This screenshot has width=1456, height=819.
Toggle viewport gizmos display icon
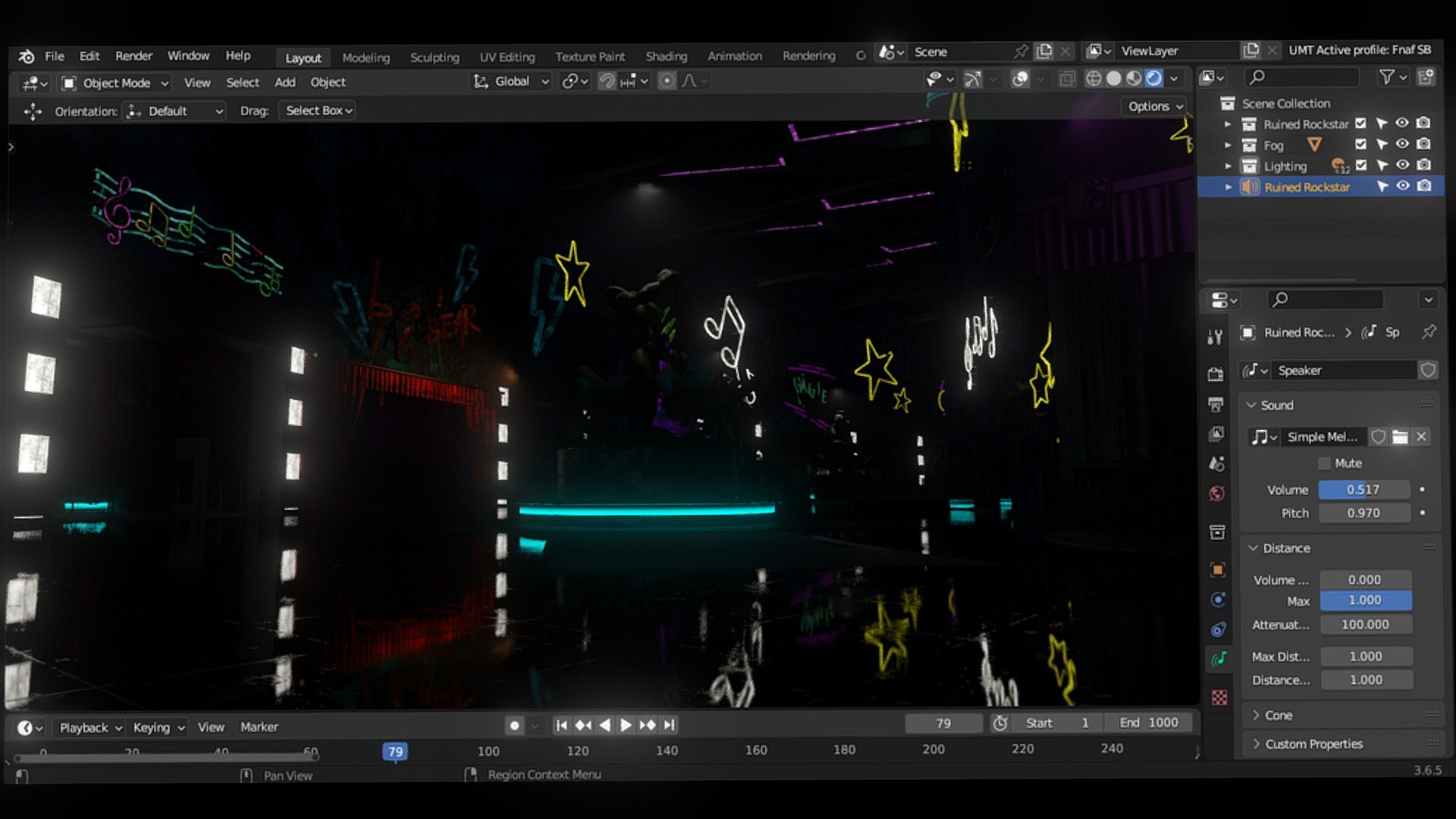pos(973,79)
